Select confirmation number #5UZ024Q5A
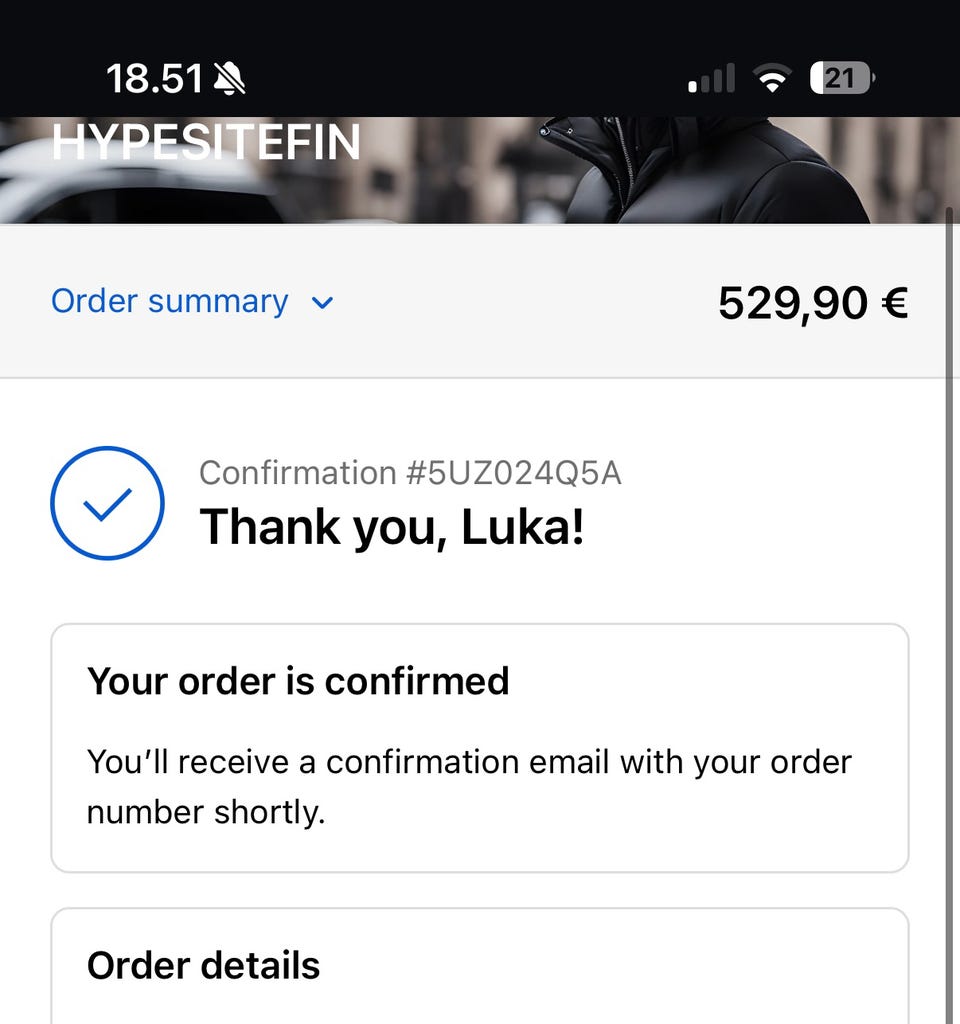 point(410,472)
